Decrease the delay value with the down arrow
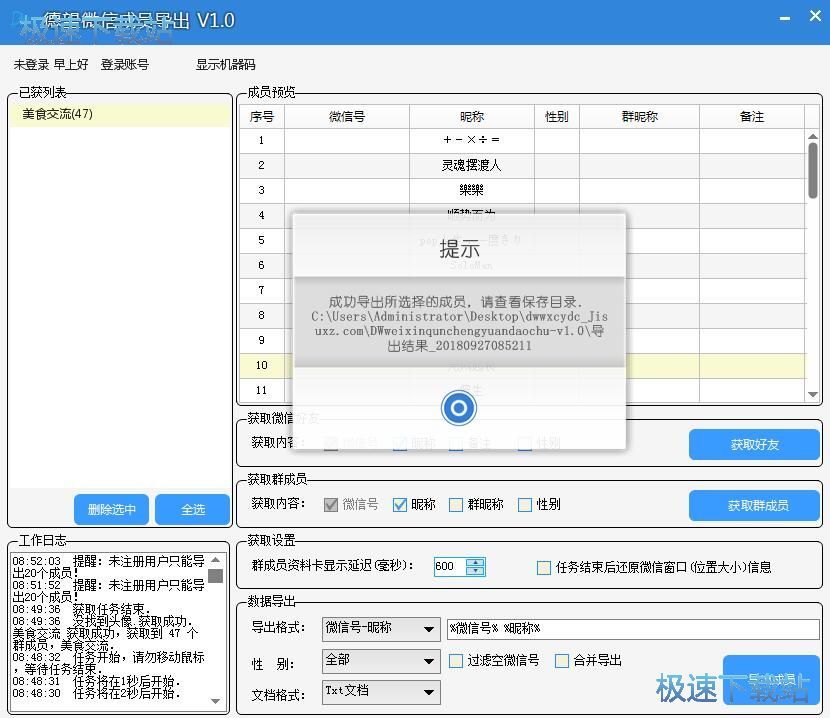 point(475,571)
